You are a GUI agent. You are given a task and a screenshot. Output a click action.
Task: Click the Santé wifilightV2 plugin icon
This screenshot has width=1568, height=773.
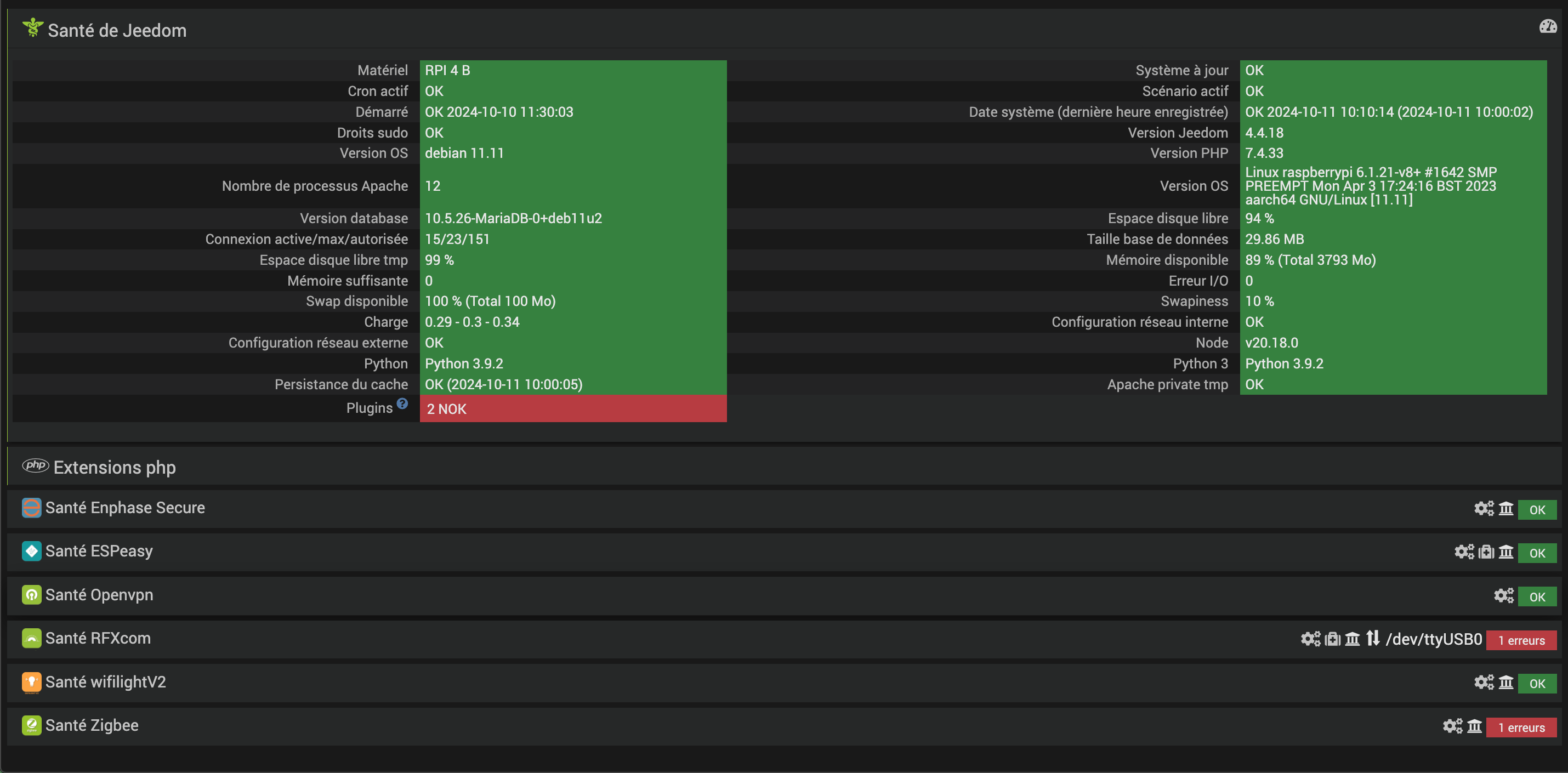pyautogui.click(x=31, y=683)
